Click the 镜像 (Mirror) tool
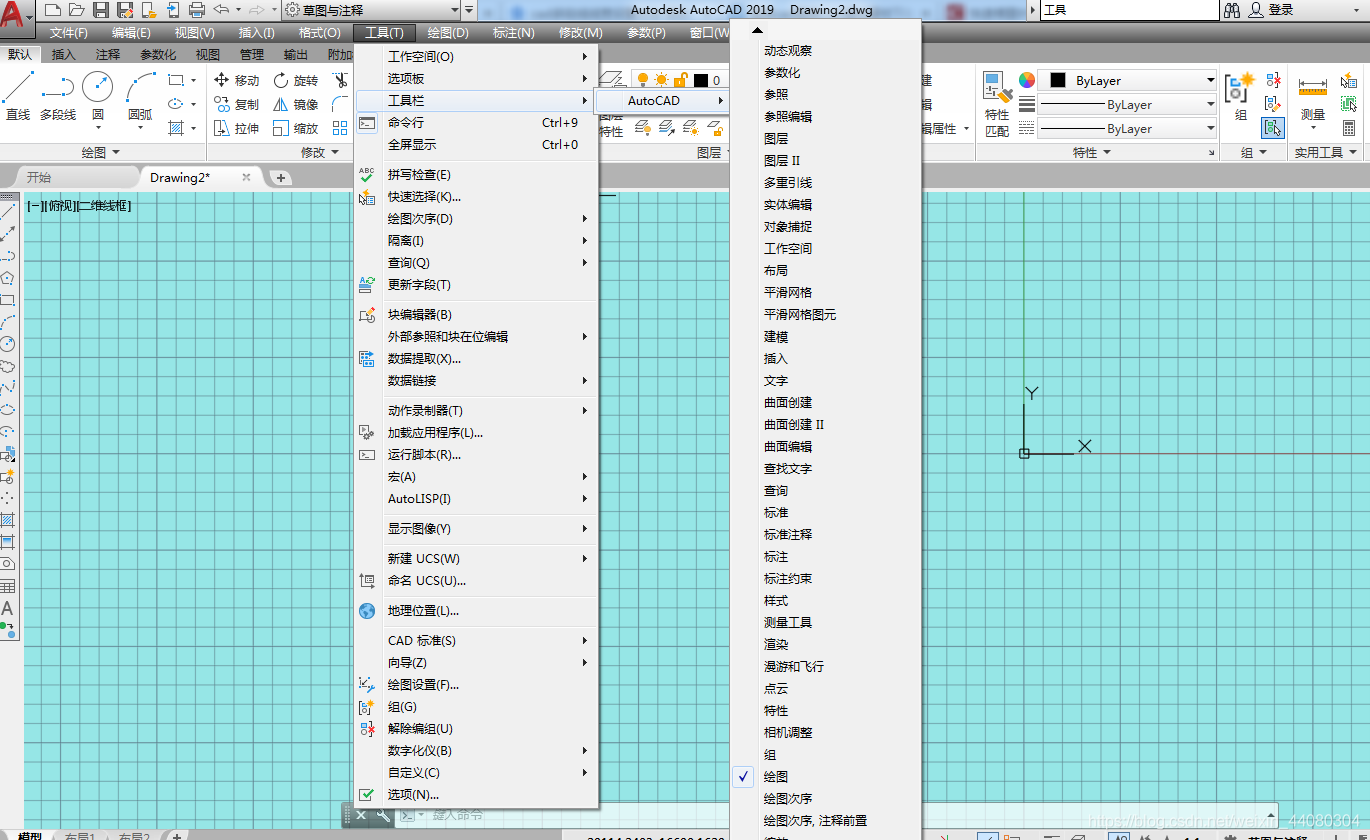The height and width of the screenshot is (840, 1370). point(296,104)
